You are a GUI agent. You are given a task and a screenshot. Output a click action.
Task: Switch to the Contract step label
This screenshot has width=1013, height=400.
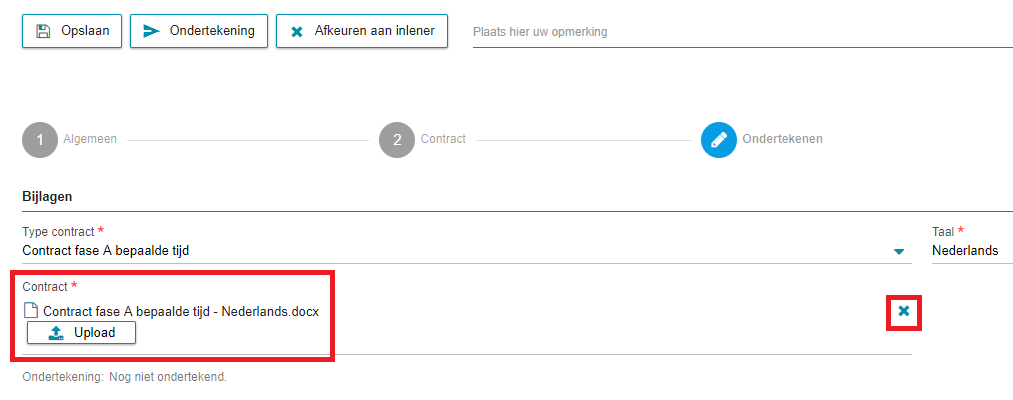pyautogui.click(x=443, y=139)
